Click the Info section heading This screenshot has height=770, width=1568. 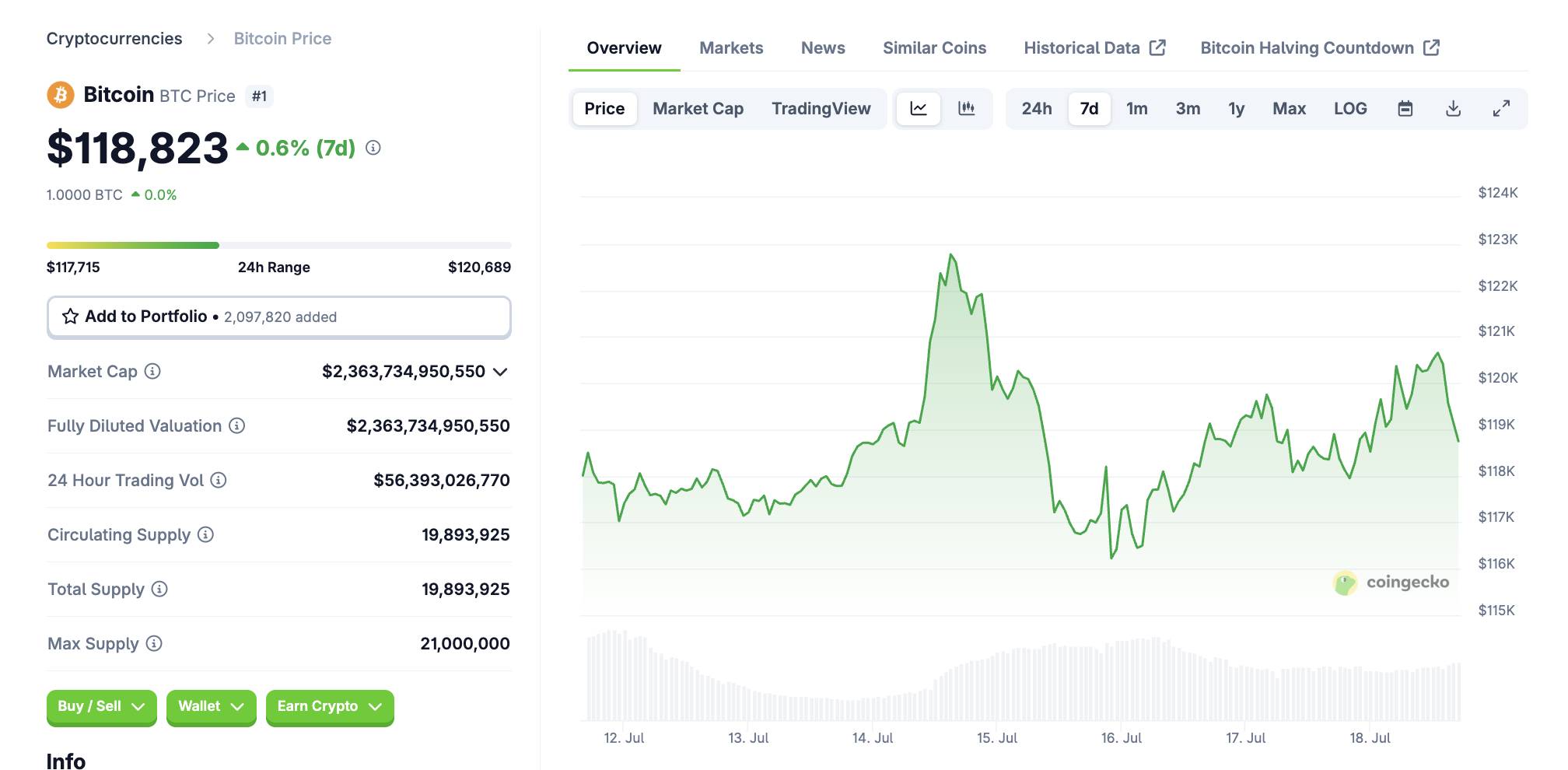(x=66, y=761)
